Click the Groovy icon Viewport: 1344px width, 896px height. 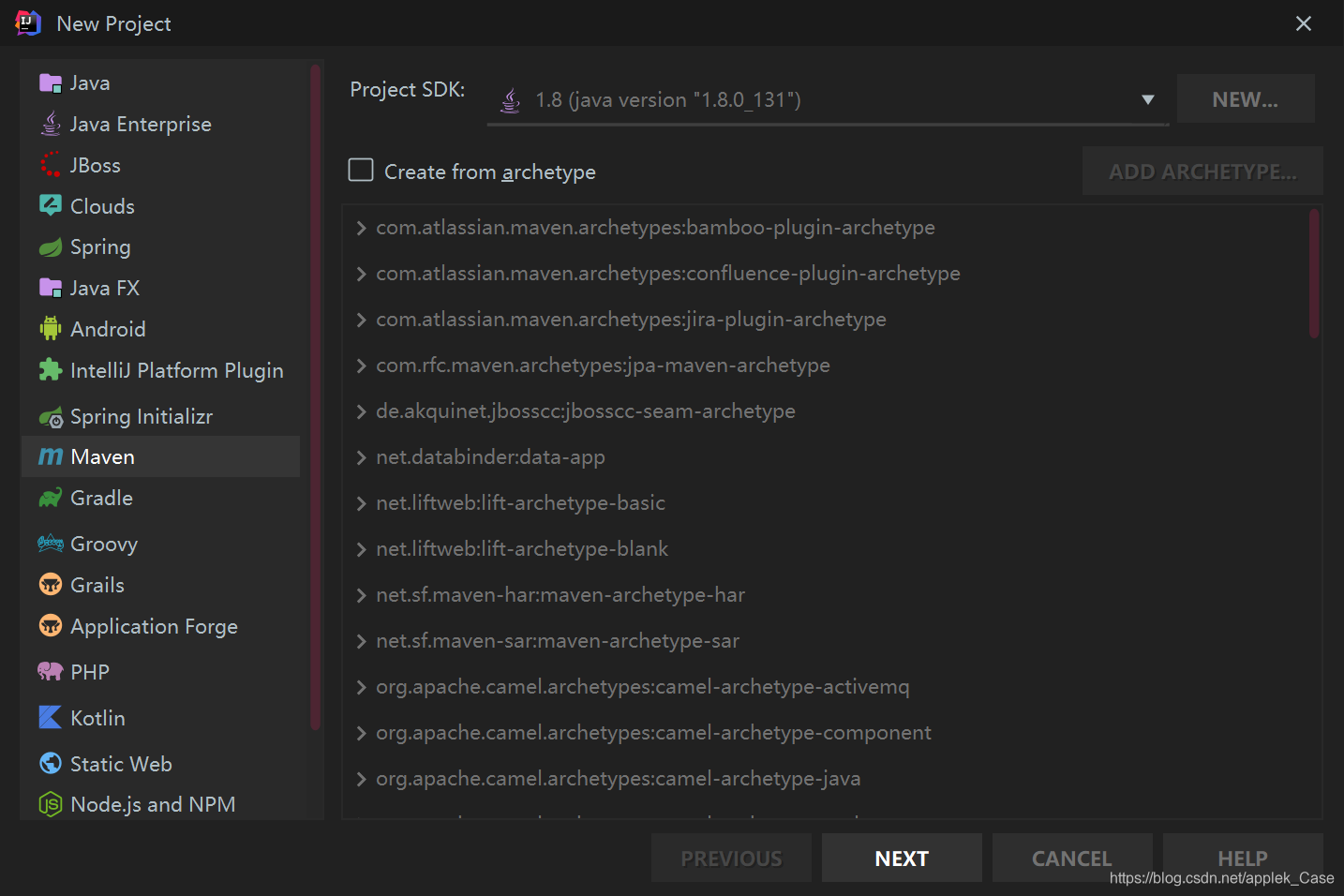tap(51, 544)
